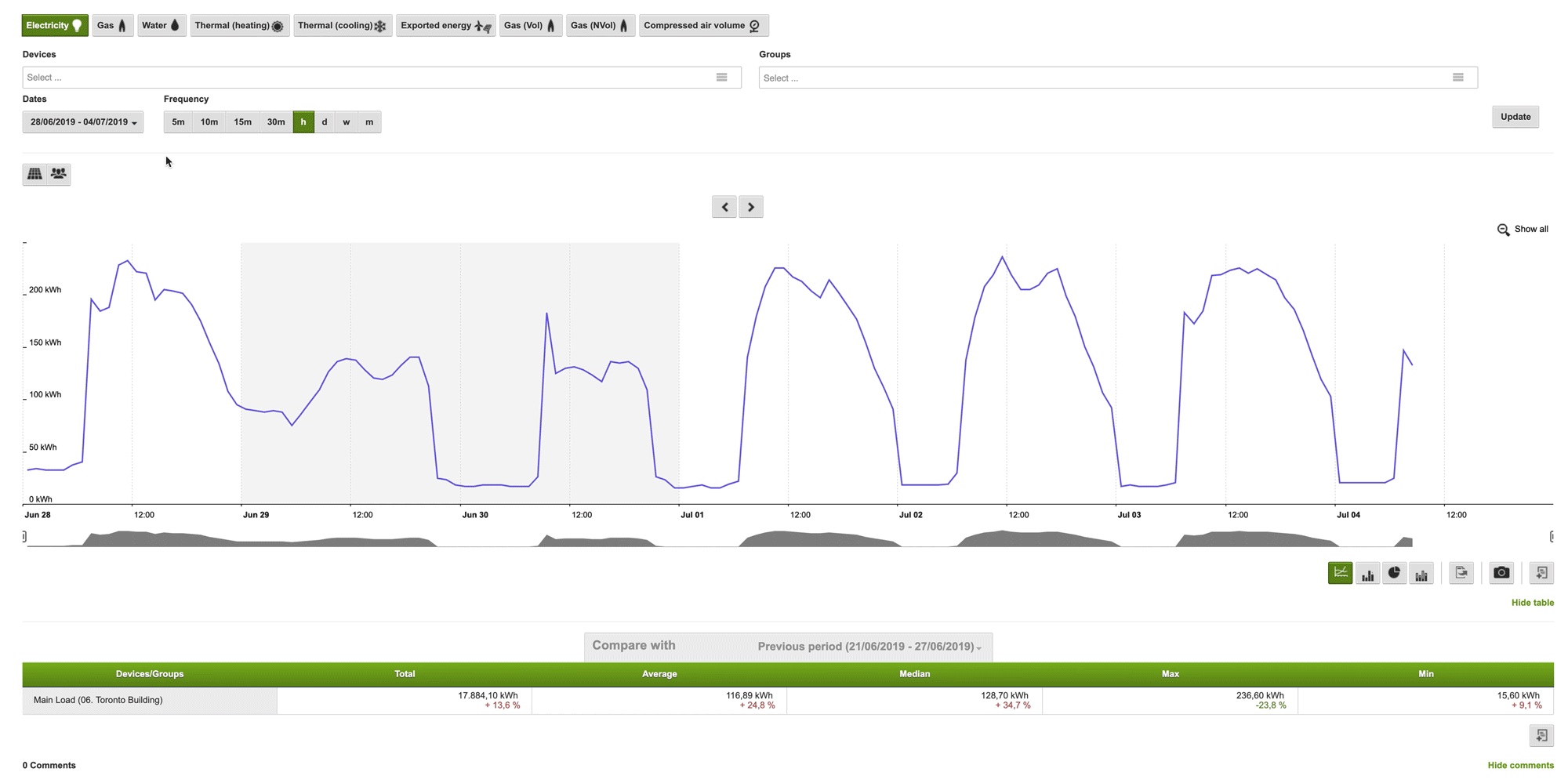This screenshot has width=1568, height=783.
Task: Select the Electricity energy tab
Action: pos(55,26)
